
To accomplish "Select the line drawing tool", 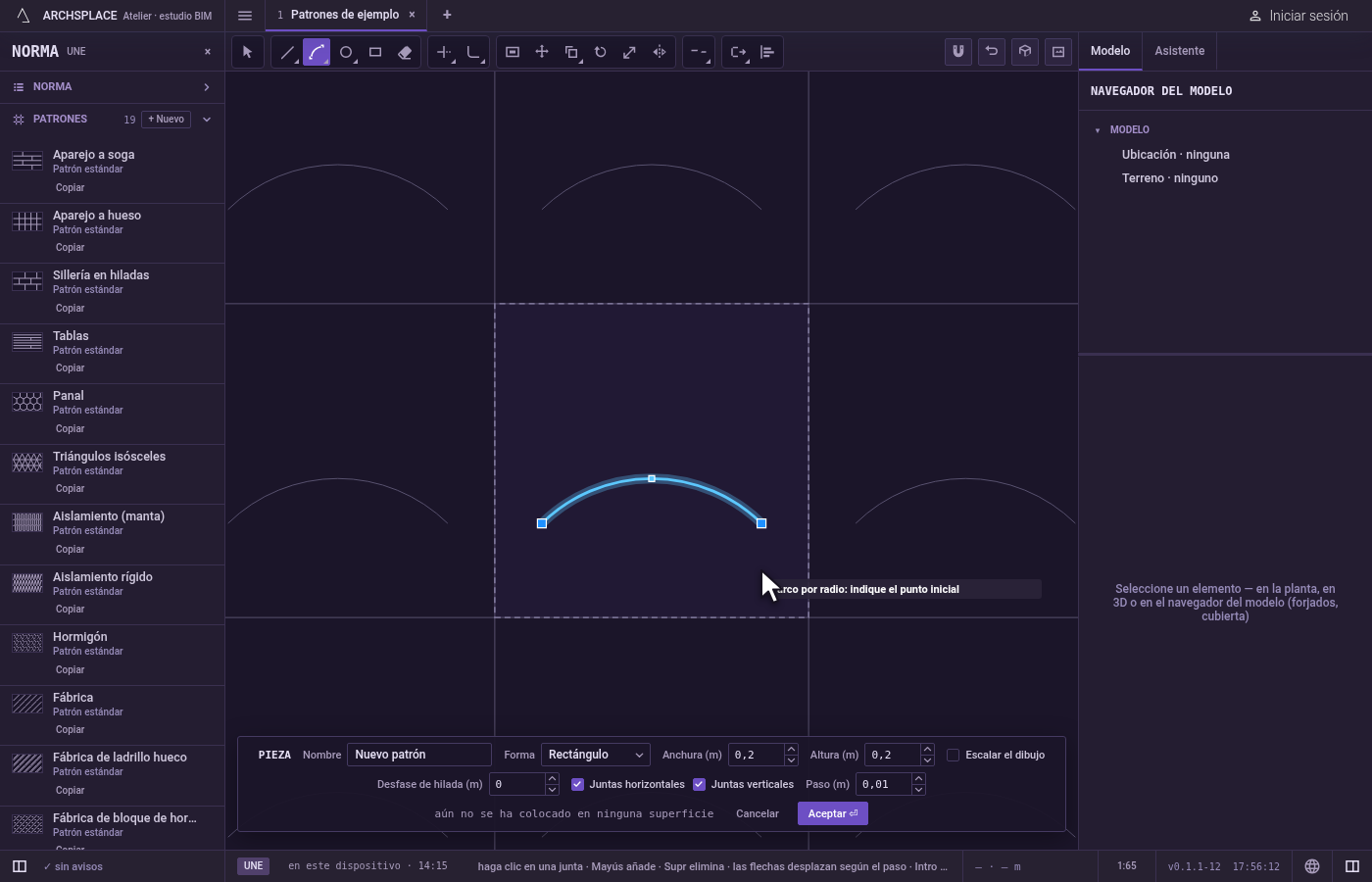I will pyautogui.click(x=287, y=52).
